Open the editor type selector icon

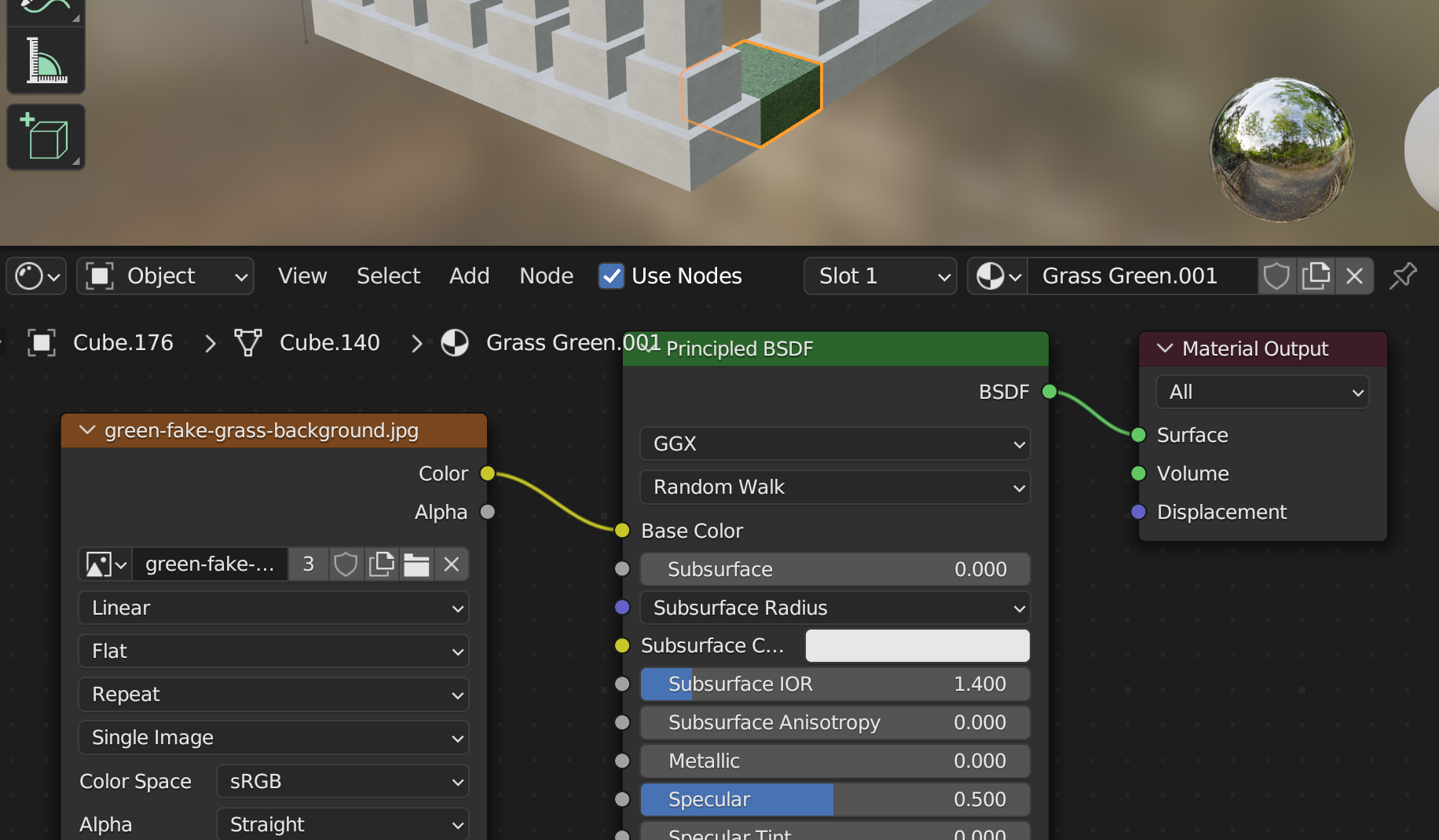[37, 276]
